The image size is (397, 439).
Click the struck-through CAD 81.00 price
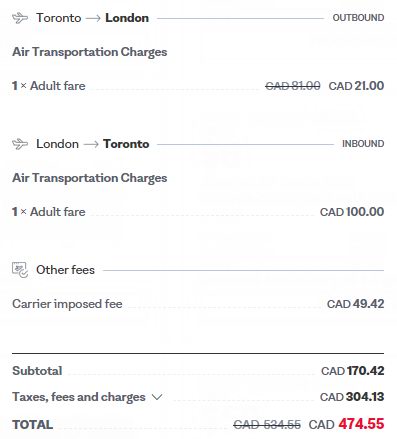pos(293,86)
